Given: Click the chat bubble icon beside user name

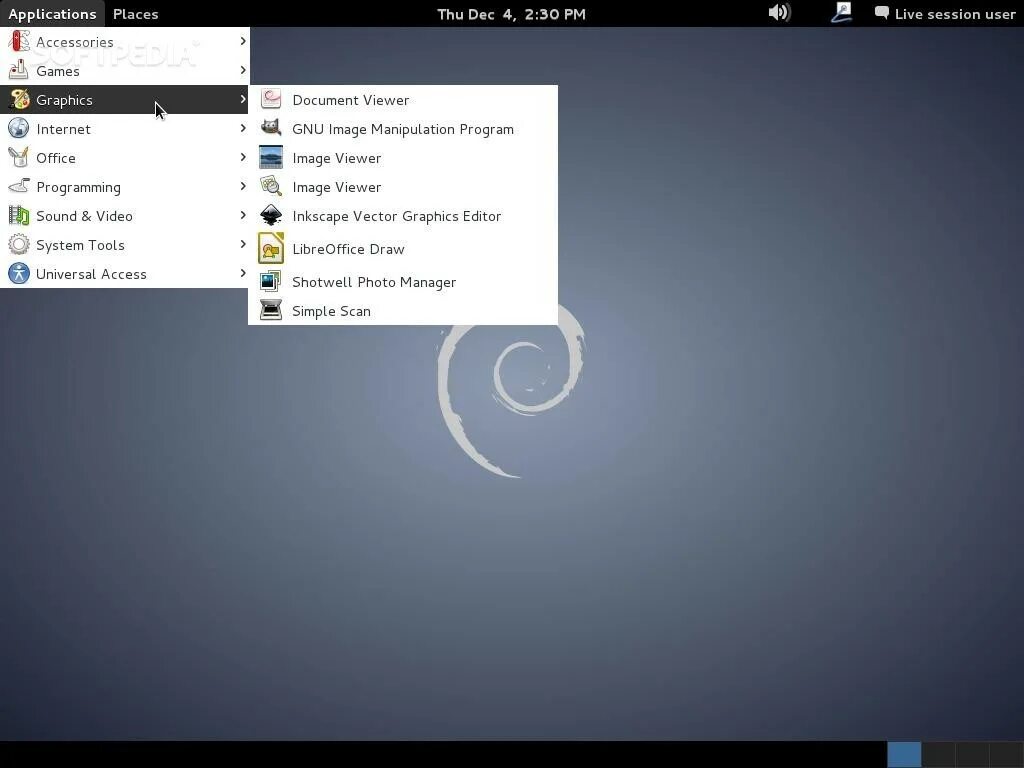Looking at the screenshot, I should 882,13.
